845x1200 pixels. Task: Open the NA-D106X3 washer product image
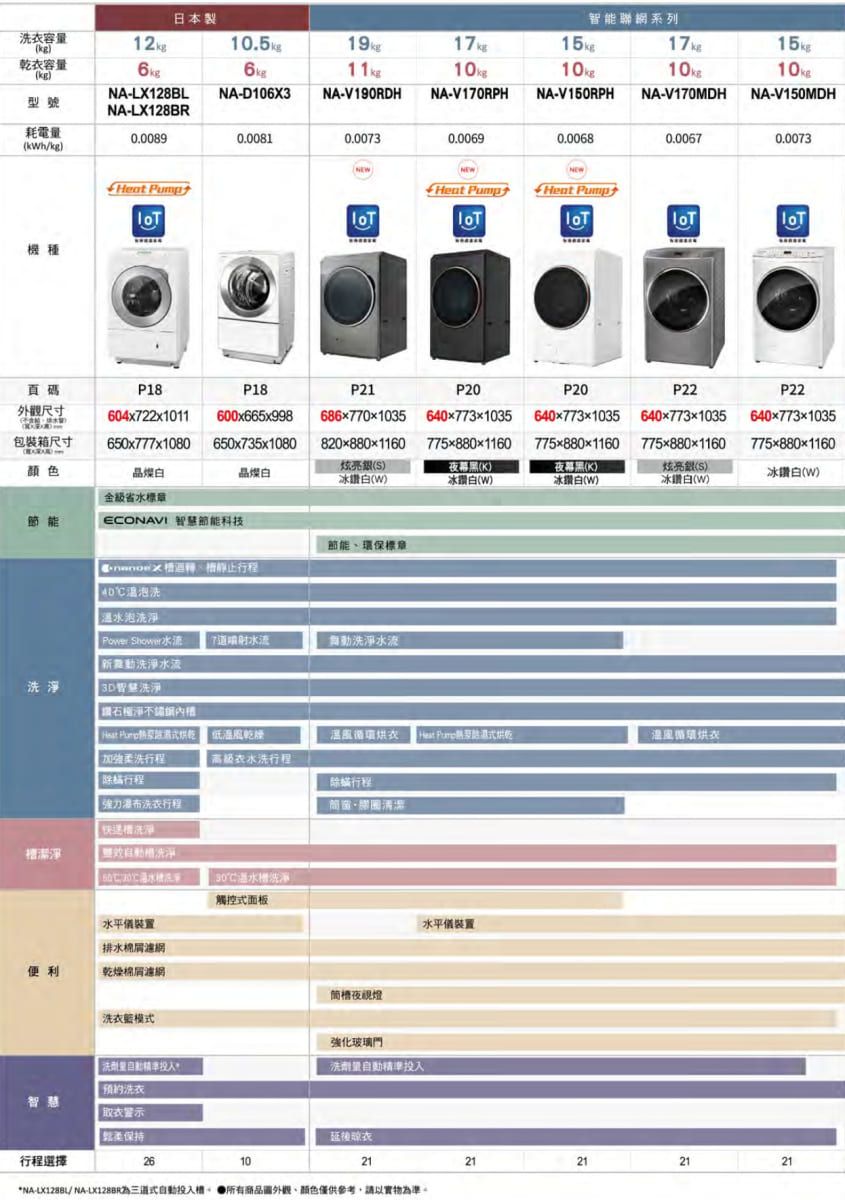pos(256,306)
